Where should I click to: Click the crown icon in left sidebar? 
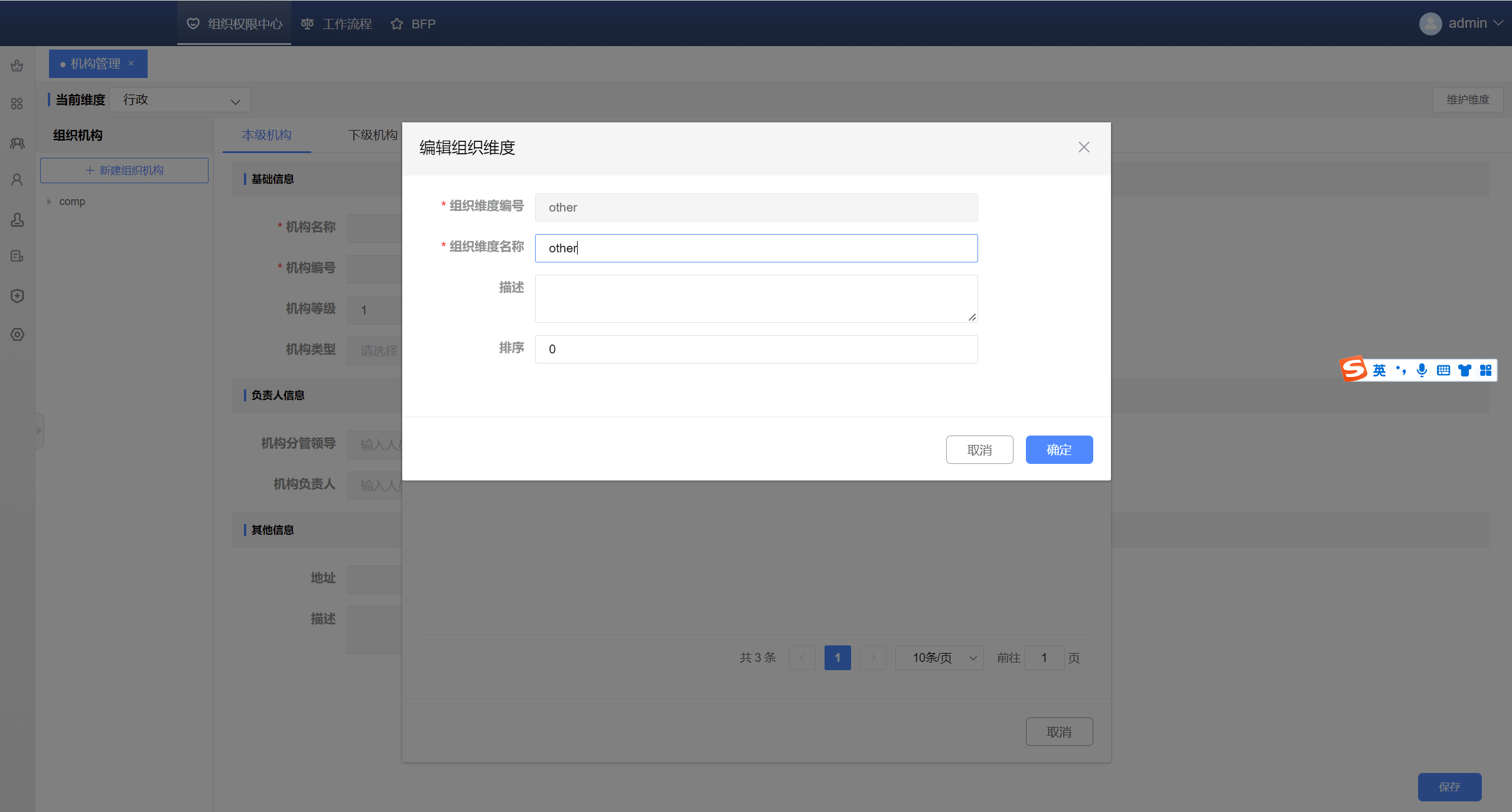click(17, 66)
